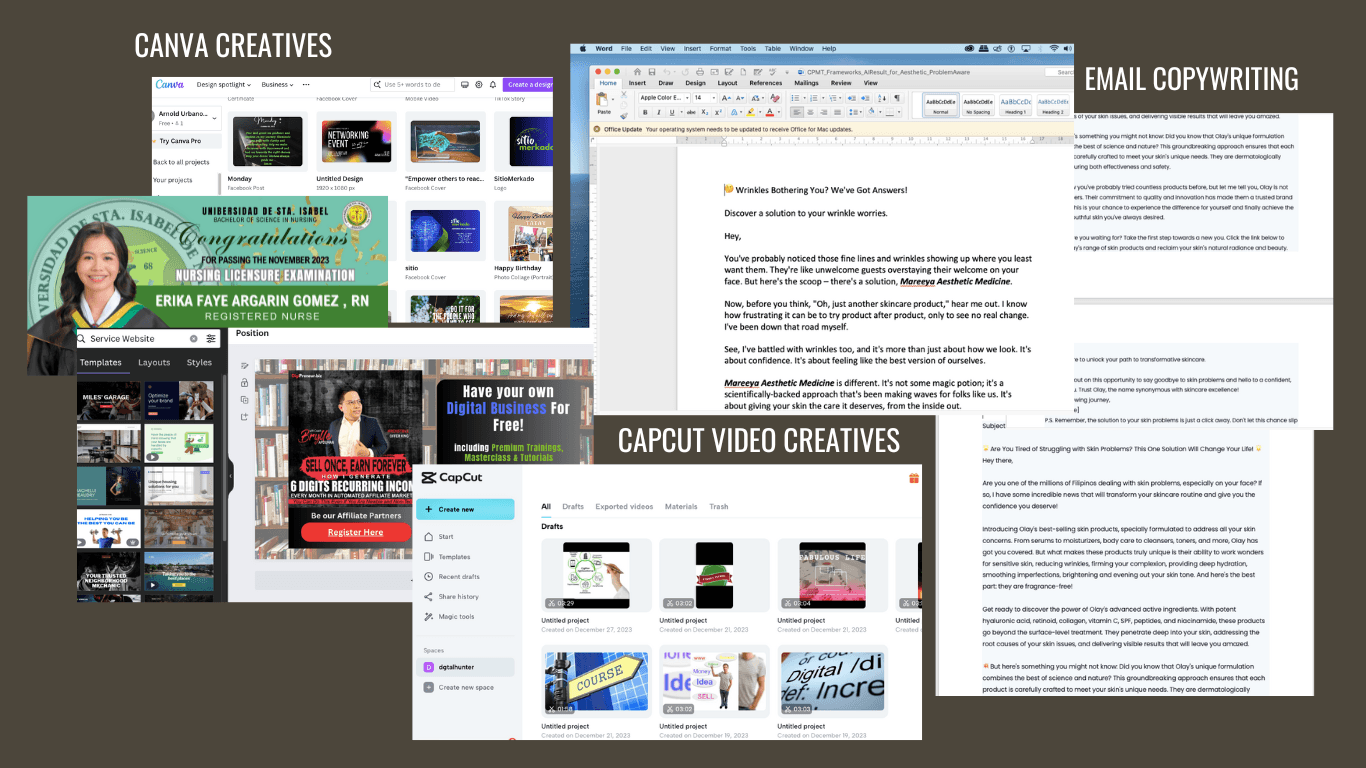This screenshot has width=1366, height=768.
Task: Clear the Service Website search text
Action: (192, 339)
